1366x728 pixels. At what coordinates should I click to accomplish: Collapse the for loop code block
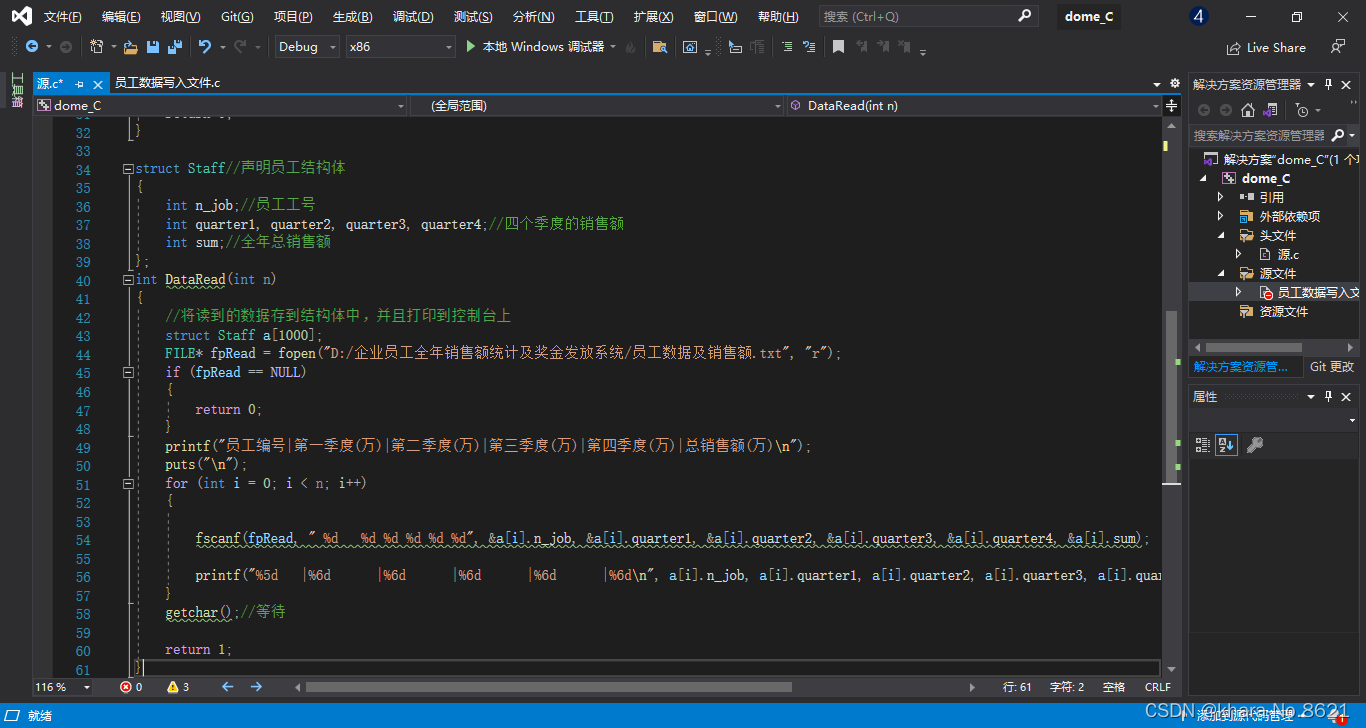point(128,483)
